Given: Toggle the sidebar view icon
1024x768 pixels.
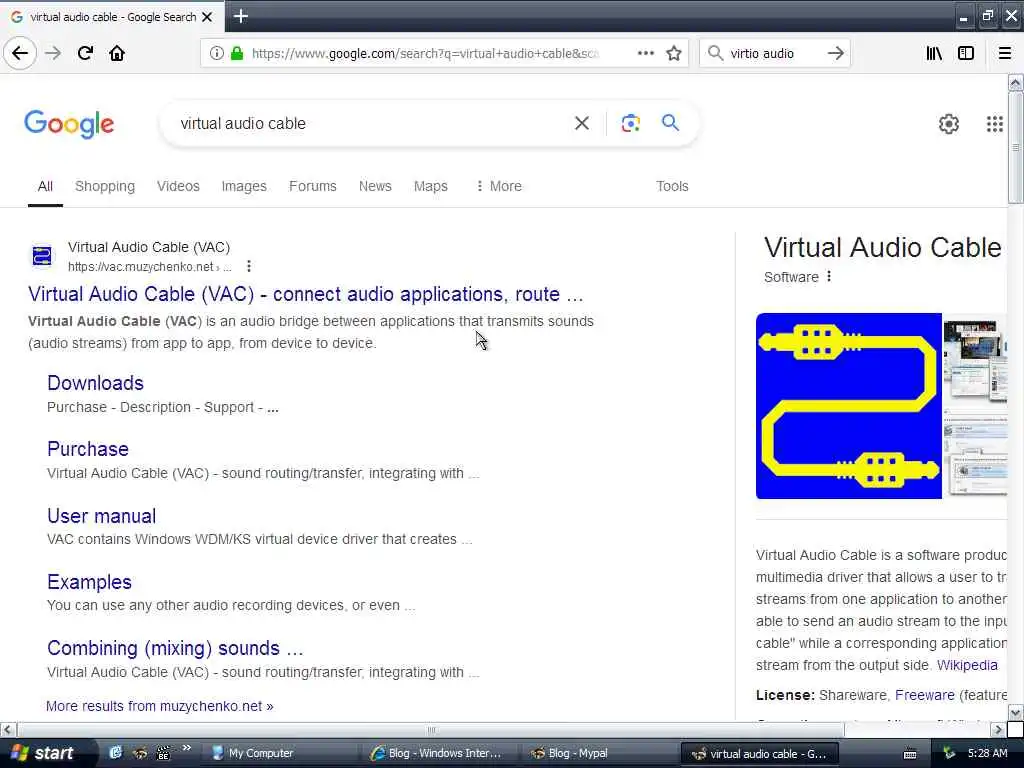Looking at the screenshot, I should (966, 53).
